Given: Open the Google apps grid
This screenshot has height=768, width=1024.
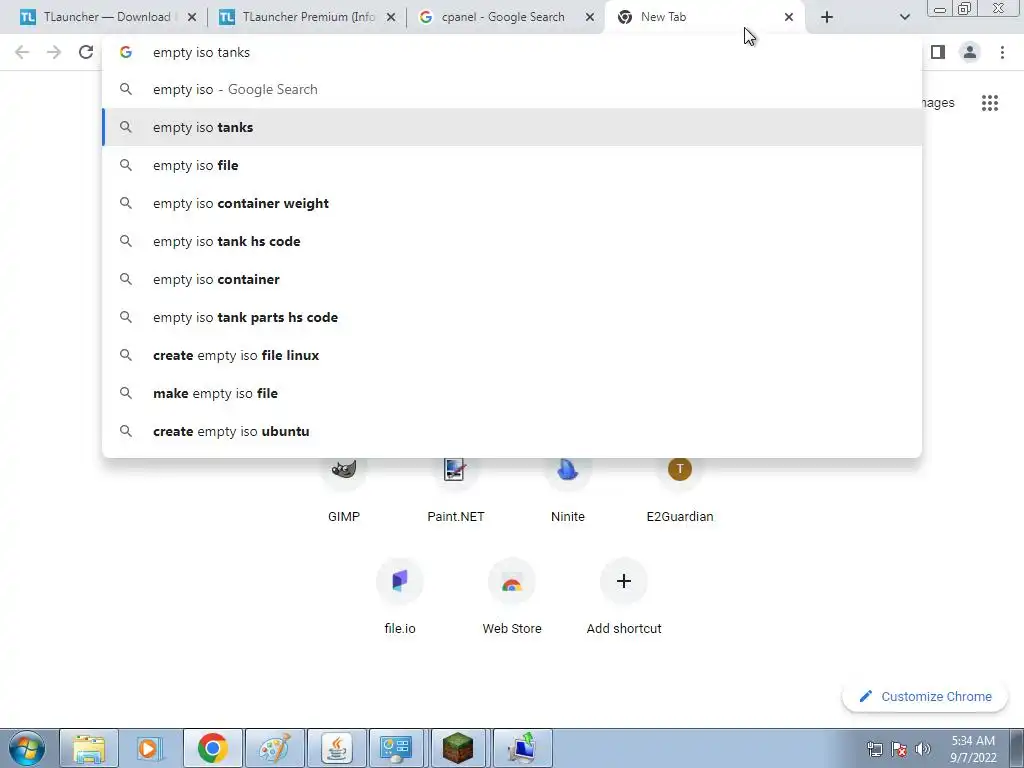Looking at the screenshot, I should pos(989,103).
